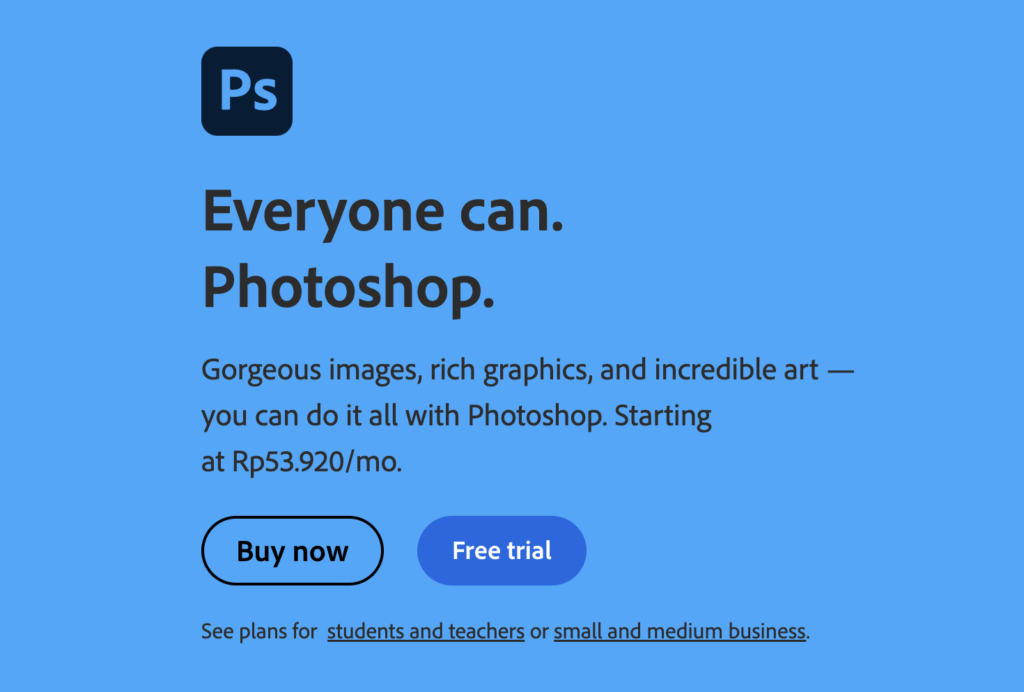
Task: Click the word Everyone in the headline
Action: [324, 213]
